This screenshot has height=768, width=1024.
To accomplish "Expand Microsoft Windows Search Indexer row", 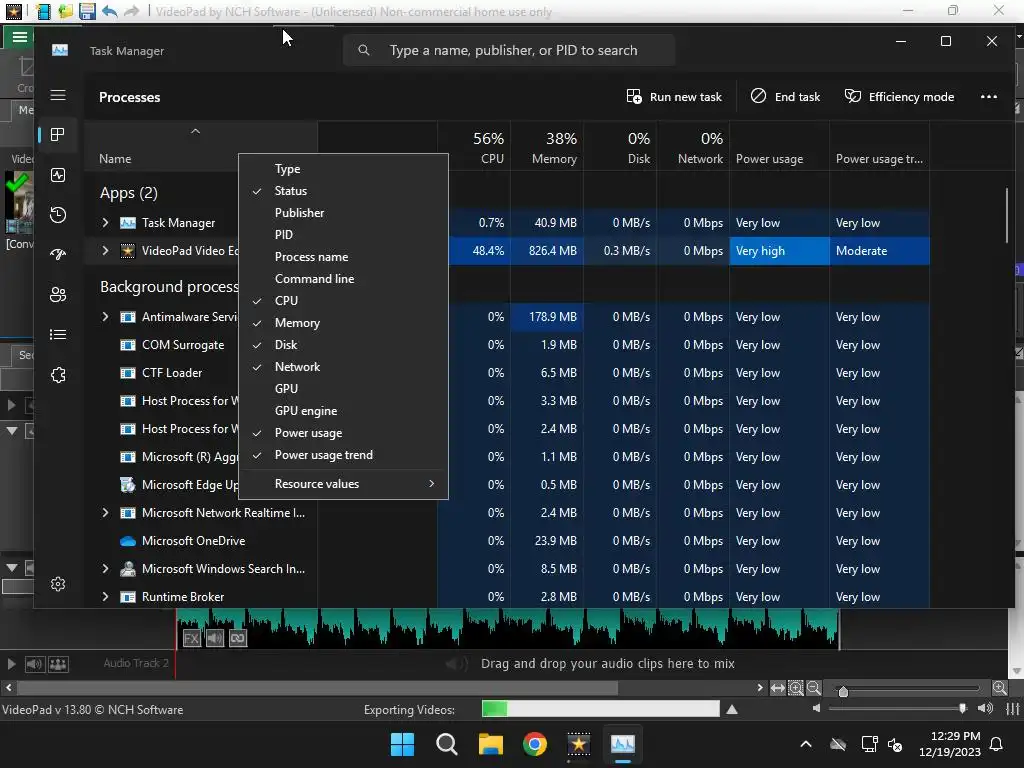I will [x=105, y=569].
